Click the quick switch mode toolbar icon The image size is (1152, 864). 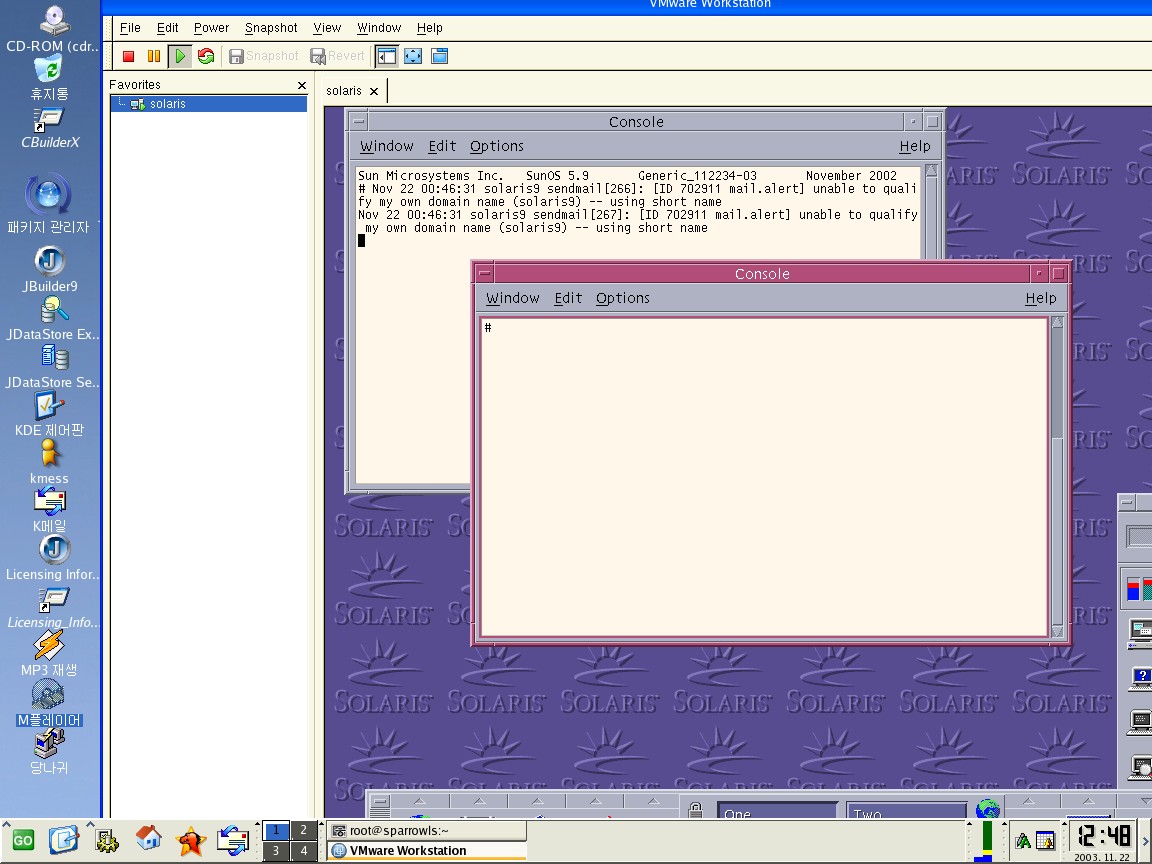pyautogui.click(x=439, y=57)
